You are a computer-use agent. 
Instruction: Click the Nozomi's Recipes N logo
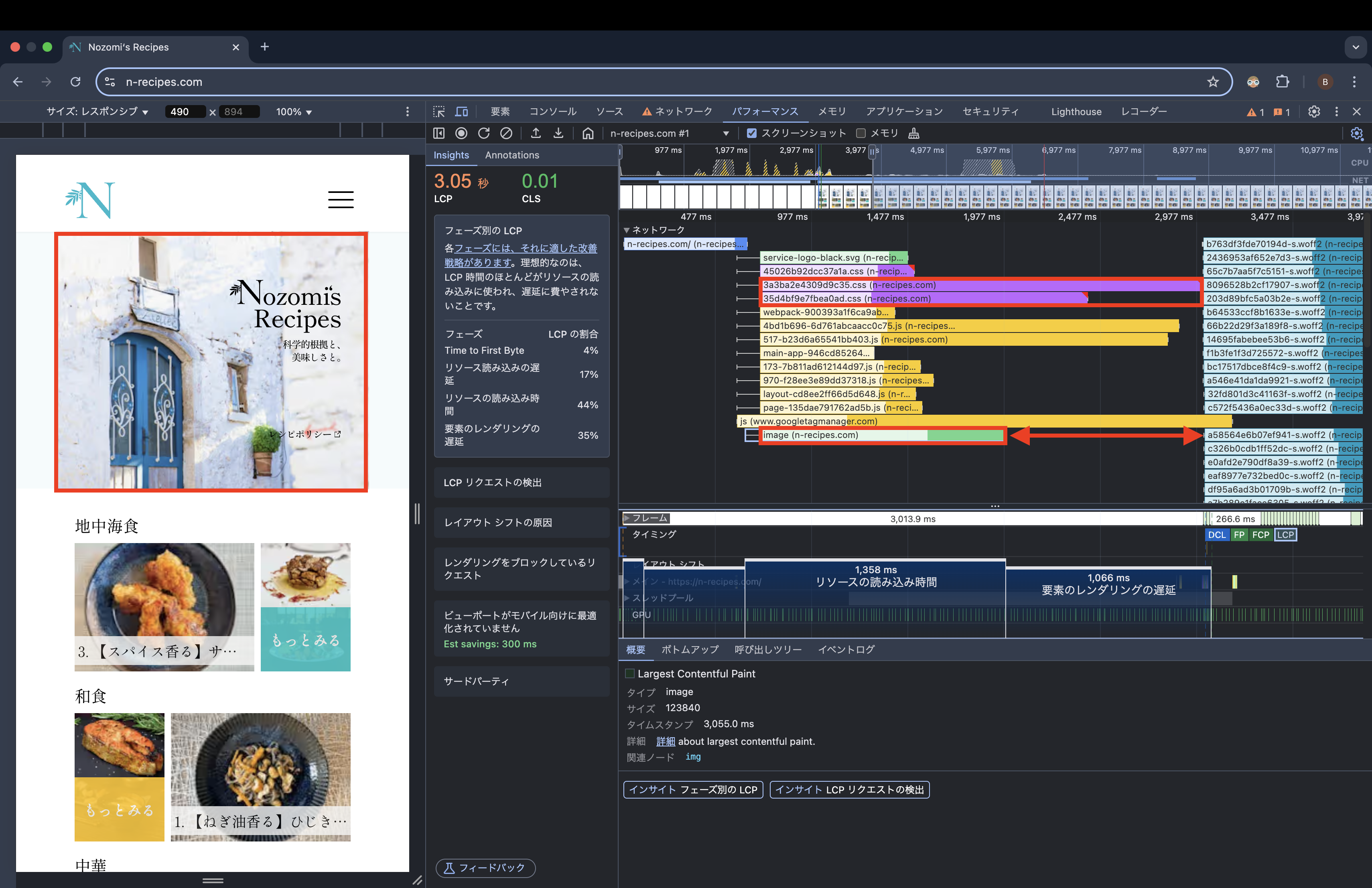coord(90,200)
